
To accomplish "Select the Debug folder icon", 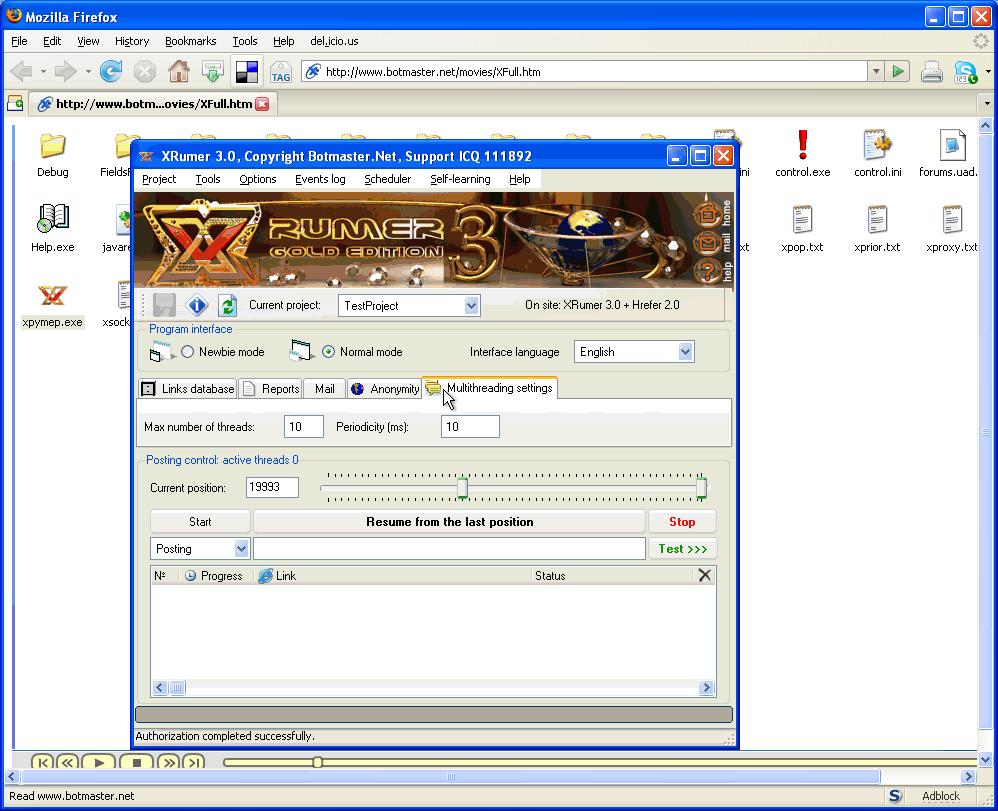I will click(52, 146).
